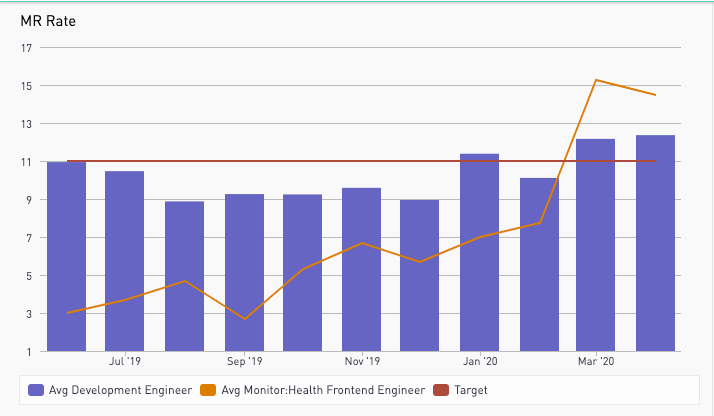Click the purple Avg Development Engineer legend swatch
Screen dimensions: 714x416
coord(37,390)
